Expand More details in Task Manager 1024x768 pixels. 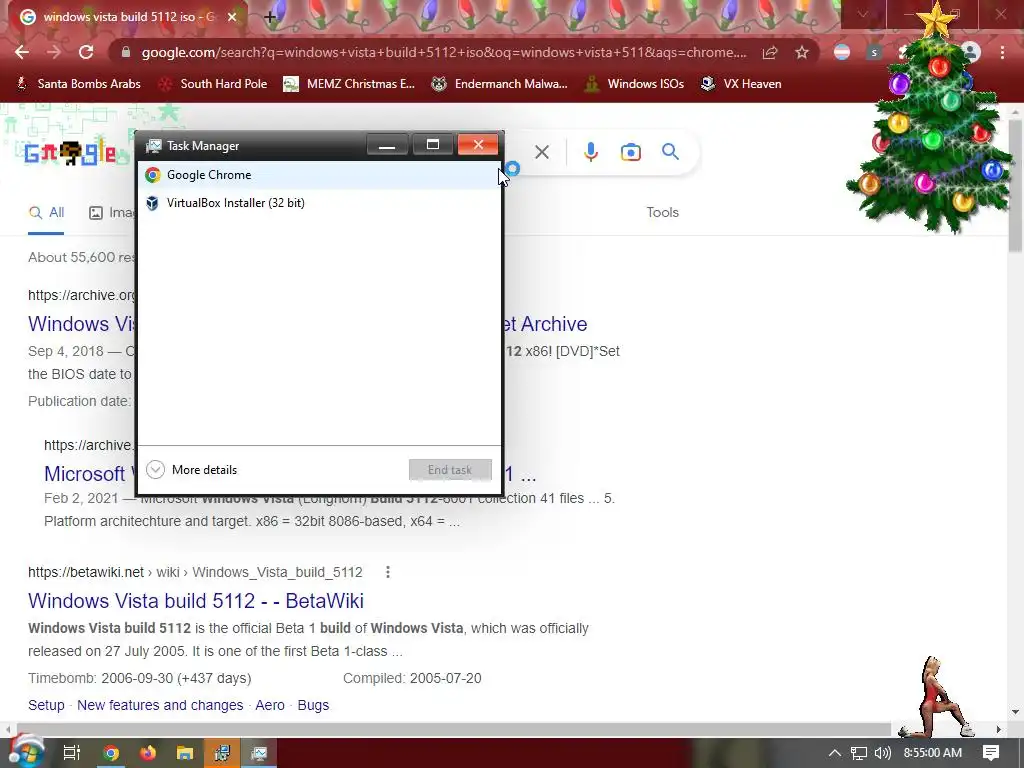[192, 470]
